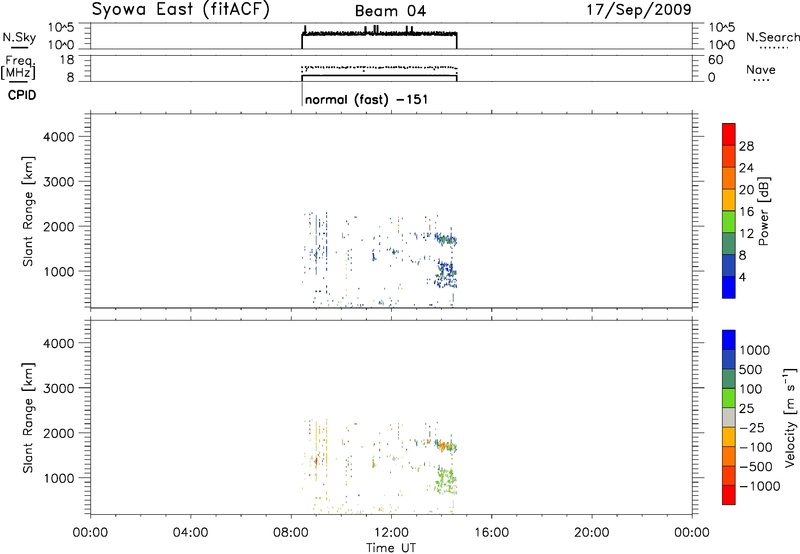Viewport: 800px width, 554px height.
Task: Click the "12:00" time tick label
Action: (391, 533)
